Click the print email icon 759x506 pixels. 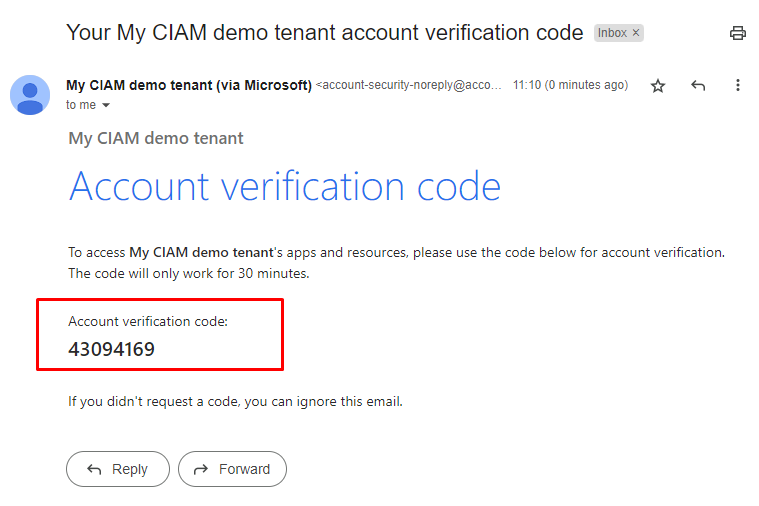tap(738, 33)
